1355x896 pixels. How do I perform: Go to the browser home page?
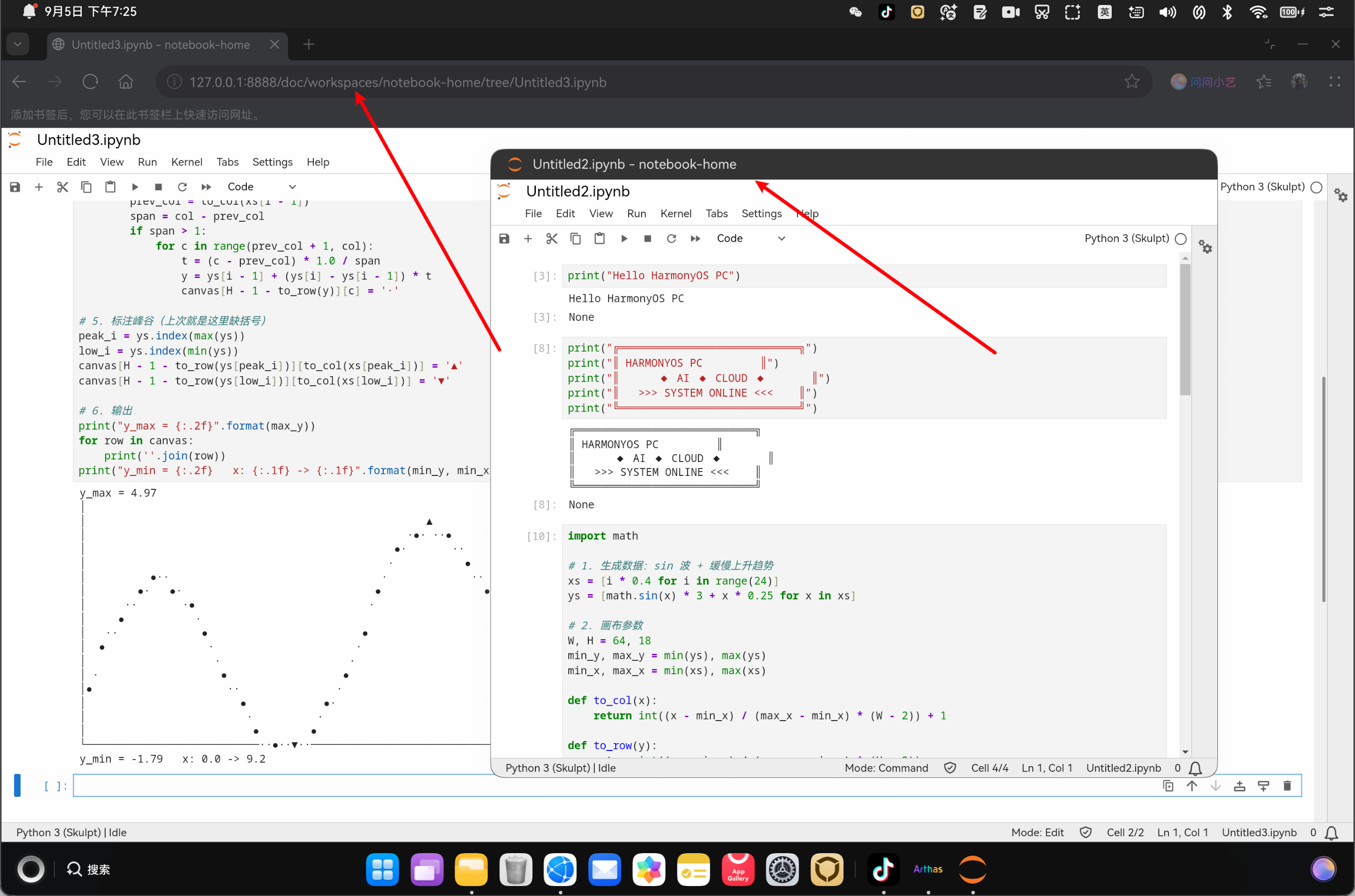pos(126,82)
